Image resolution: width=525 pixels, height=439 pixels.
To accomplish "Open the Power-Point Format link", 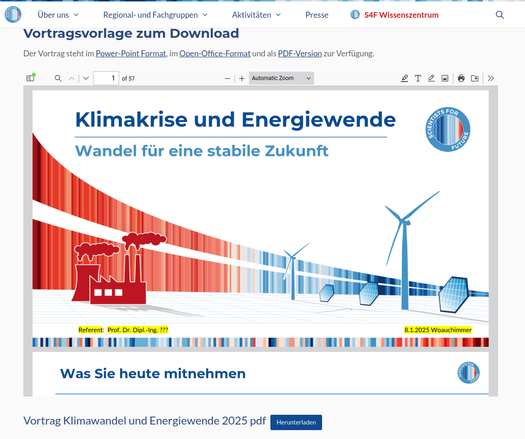I will click(x=131, y=54).
